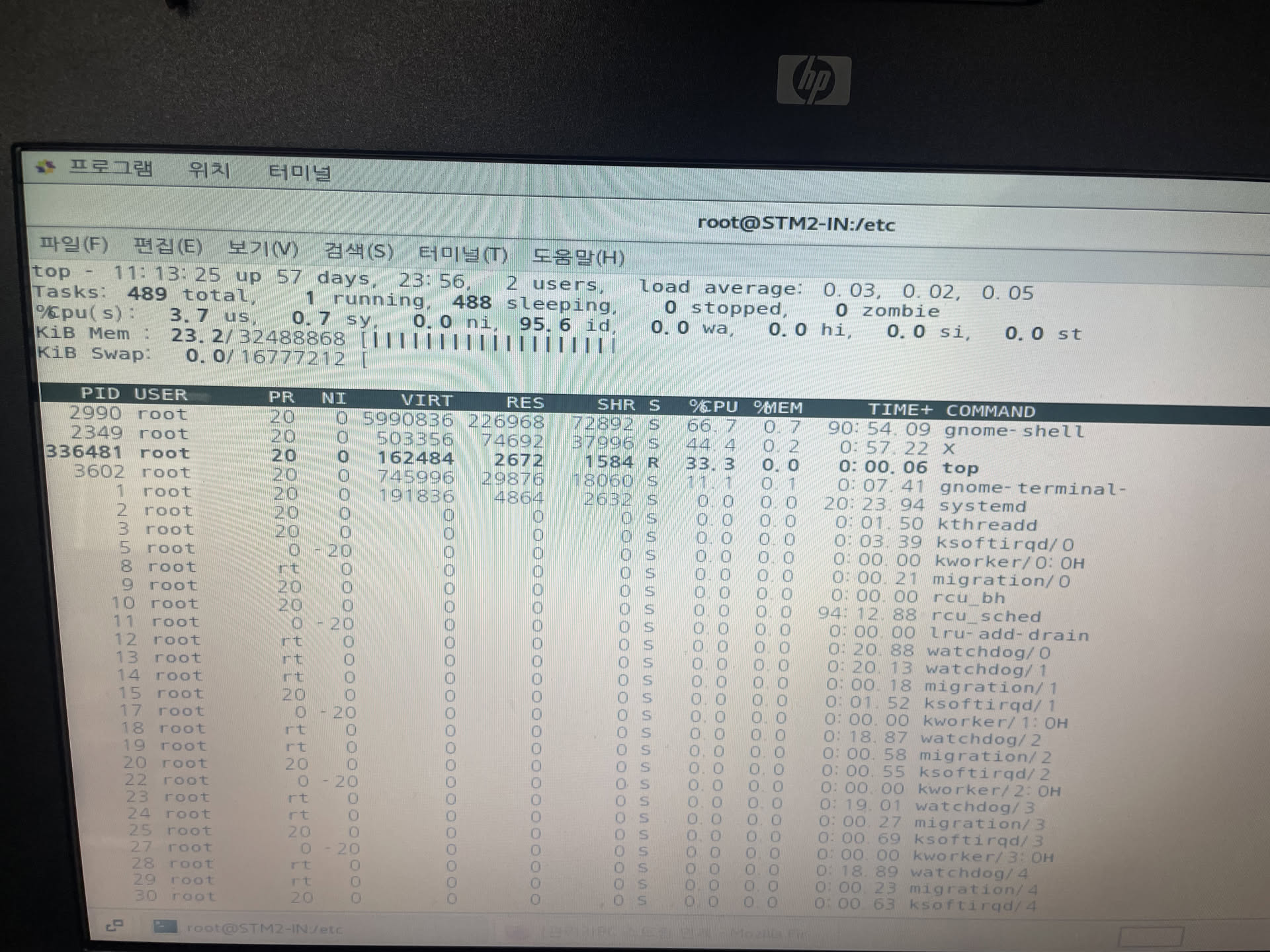Open the 프로그램 applications menu
1270x952 pixels.
coord(110,168)
